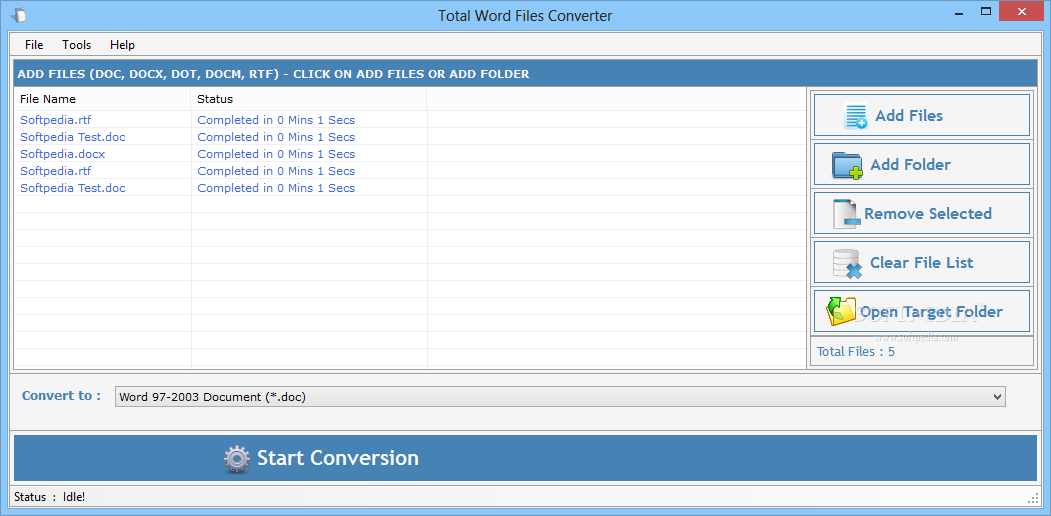Maximize the Total Word Files Converter window

point(986,11)
